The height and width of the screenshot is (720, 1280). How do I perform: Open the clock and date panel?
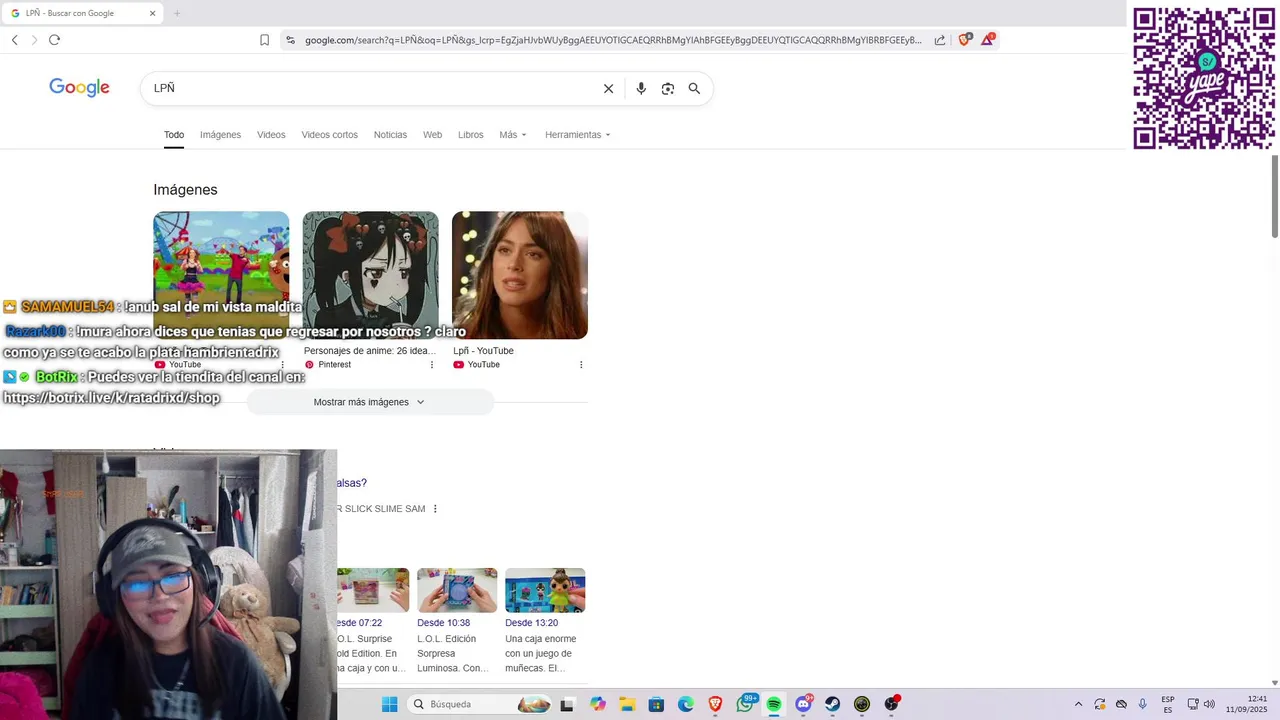pos(1246,704)
